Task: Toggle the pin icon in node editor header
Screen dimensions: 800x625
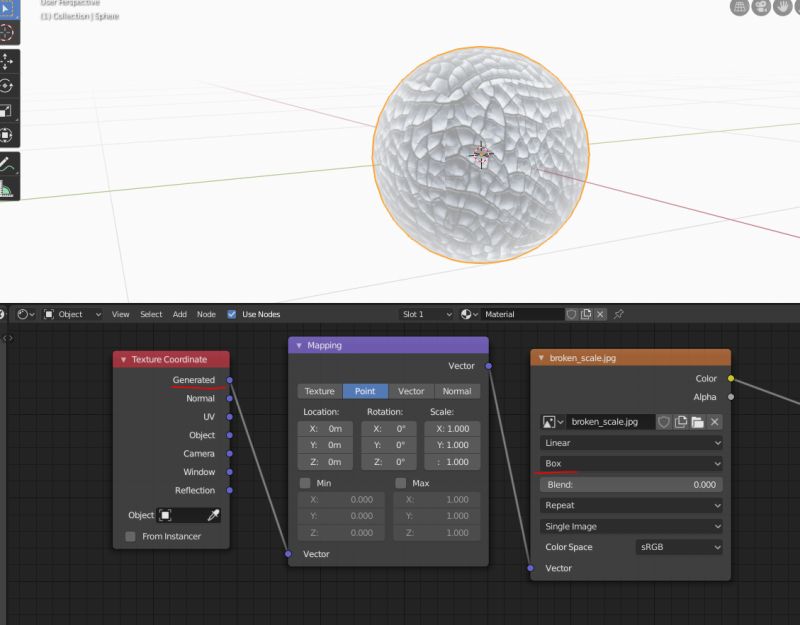Action: [x=618, y=314]
